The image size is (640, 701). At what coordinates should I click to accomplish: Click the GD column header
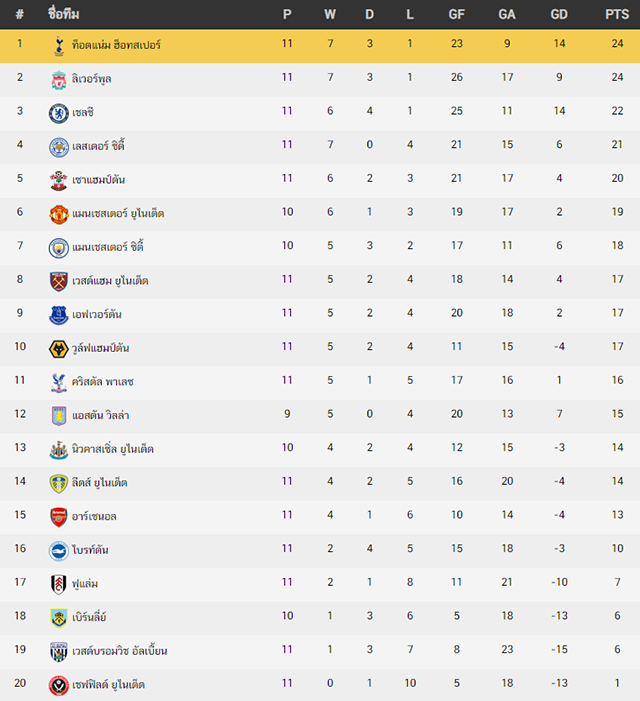click(x=559, y=14)
